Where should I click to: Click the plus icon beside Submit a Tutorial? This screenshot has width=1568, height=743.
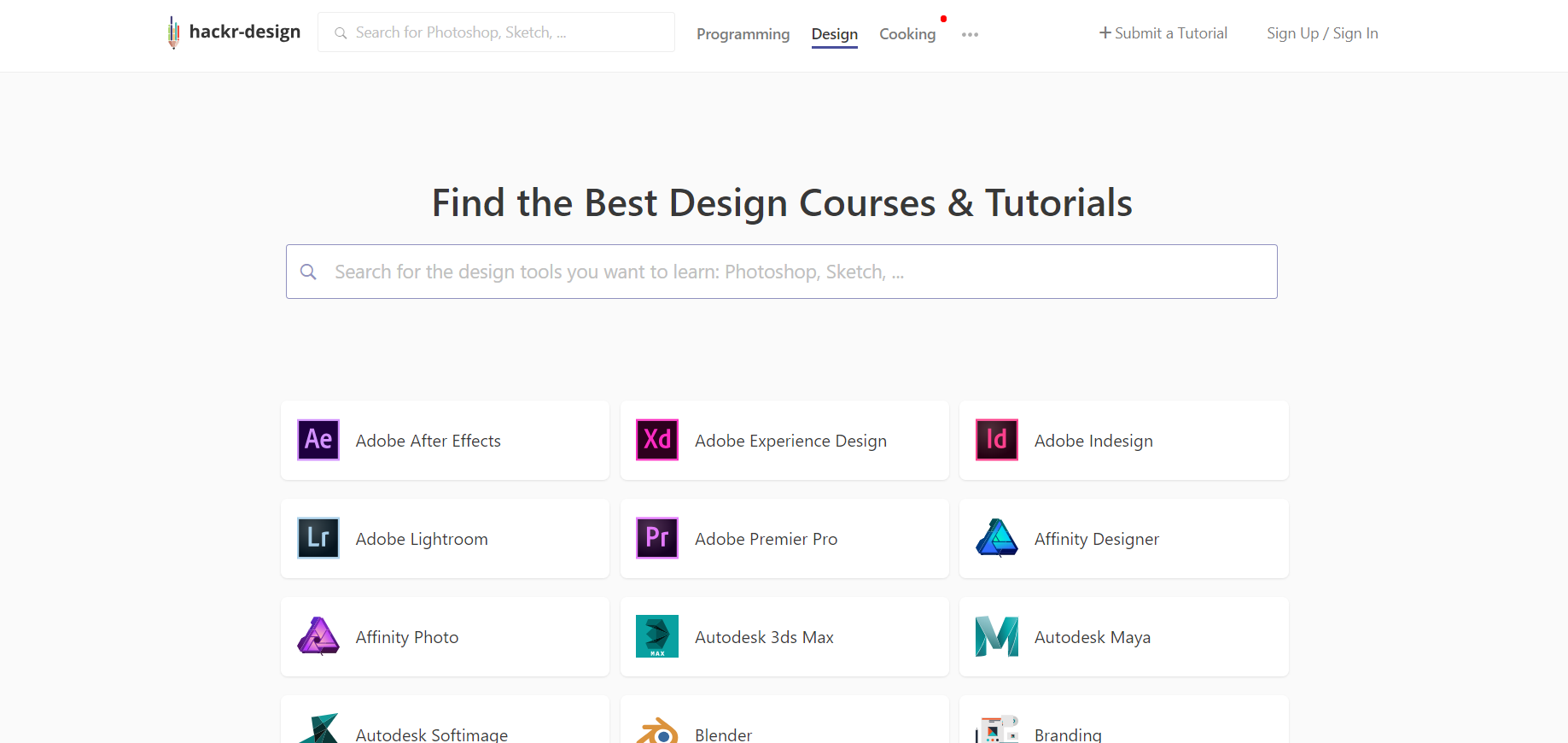click(x=1105, y=32)
